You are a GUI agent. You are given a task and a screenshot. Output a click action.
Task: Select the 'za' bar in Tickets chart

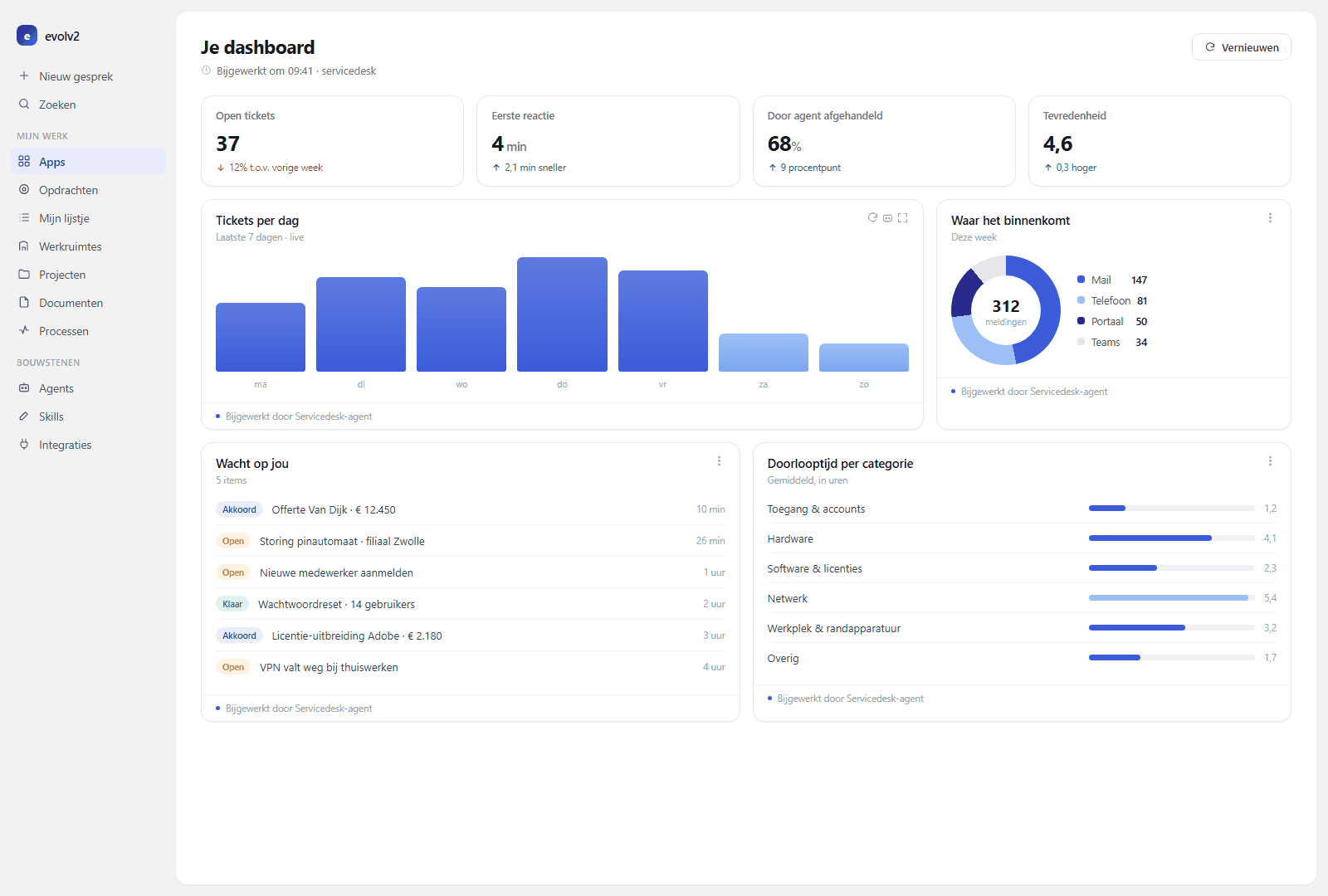pos(764,353)
